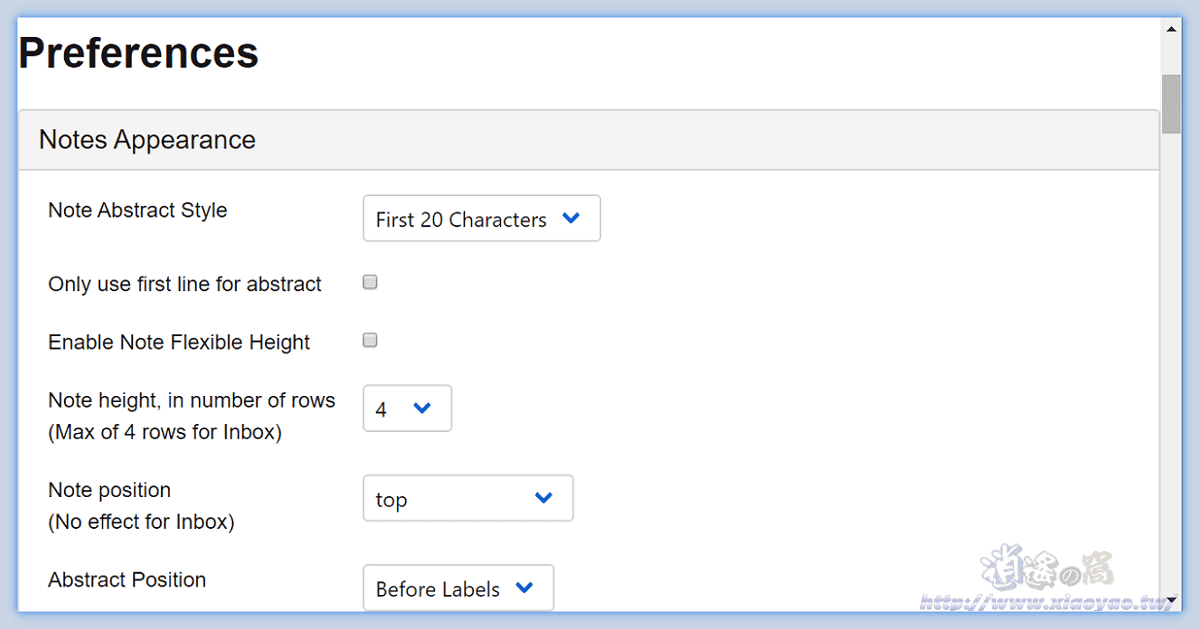This screenshot has width=1200, height=629.
Task: Click the scrollbar up arrow
Action: pos(1171,30)
